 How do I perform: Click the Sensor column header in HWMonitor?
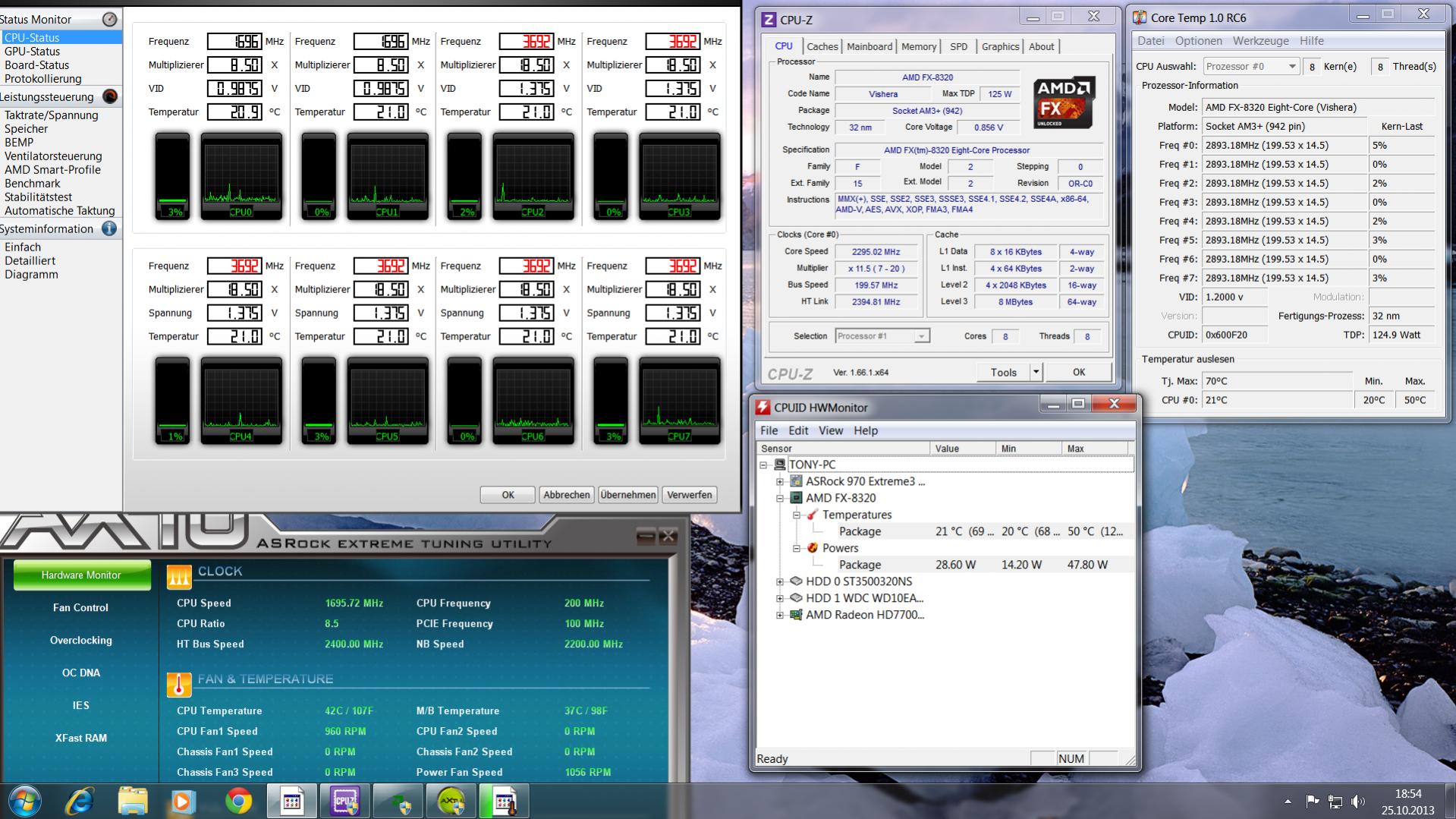[844, 449]
